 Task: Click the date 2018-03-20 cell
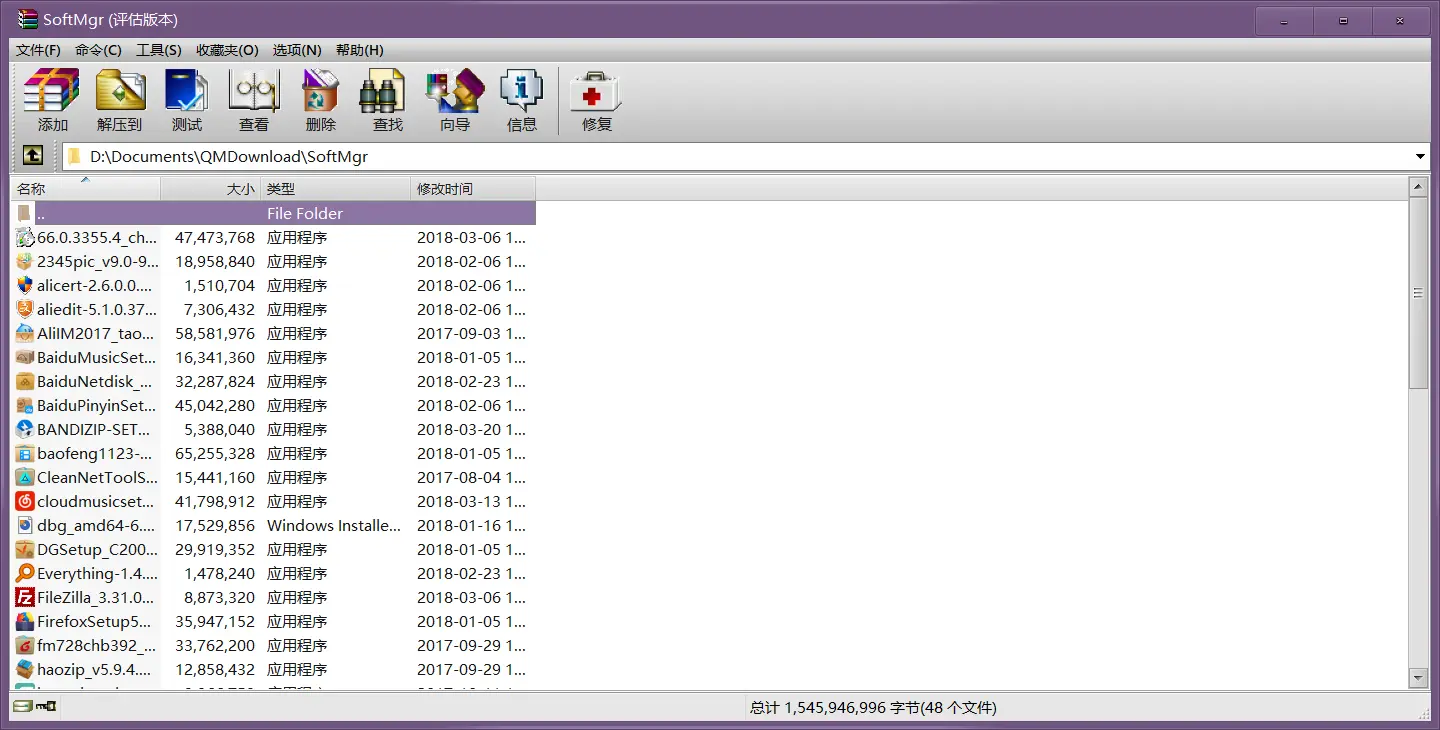point(471,429)
